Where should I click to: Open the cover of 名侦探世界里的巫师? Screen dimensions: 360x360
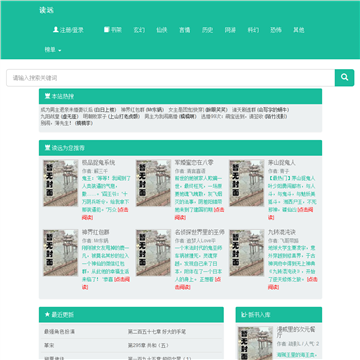pos(153,252)
